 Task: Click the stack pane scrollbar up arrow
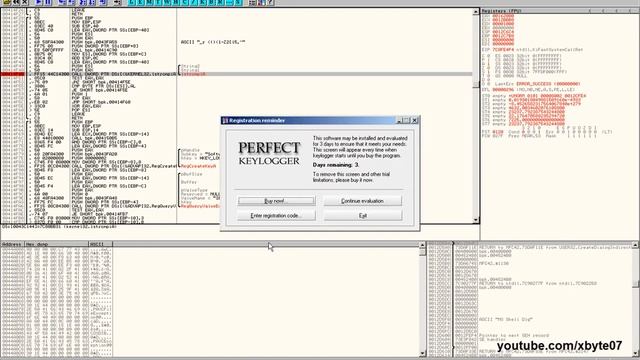pos(635,245)
